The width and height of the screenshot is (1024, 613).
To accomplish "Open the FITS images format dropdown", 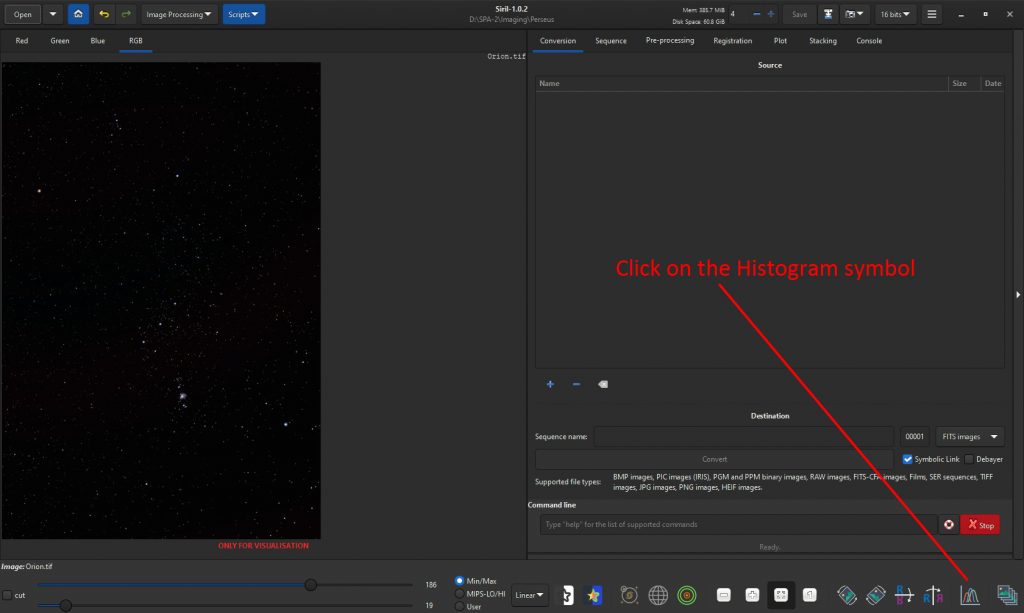I will click(970, 436).
